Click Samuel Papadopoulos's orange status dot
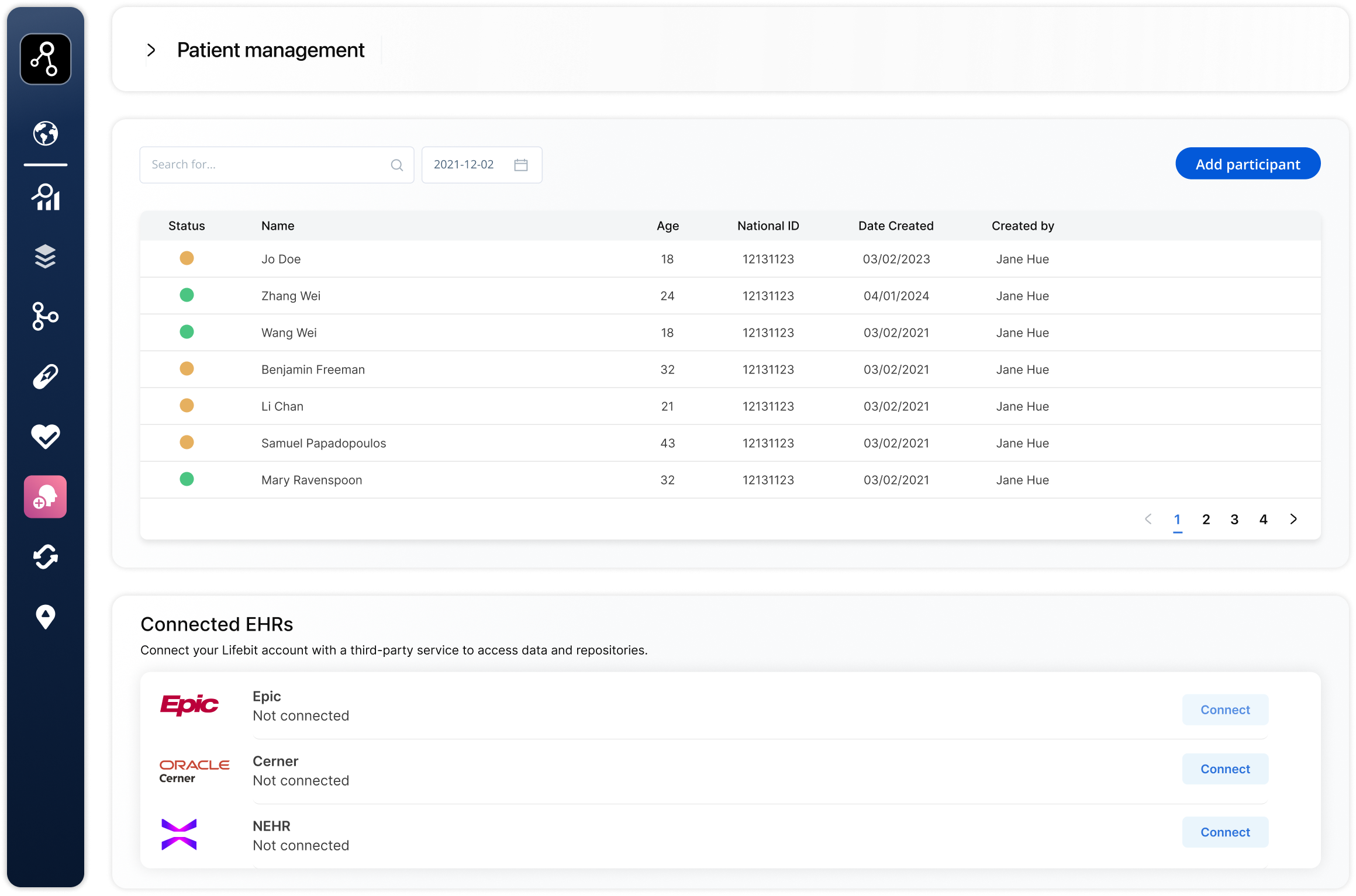1356x896 pixels. (187, 442)
